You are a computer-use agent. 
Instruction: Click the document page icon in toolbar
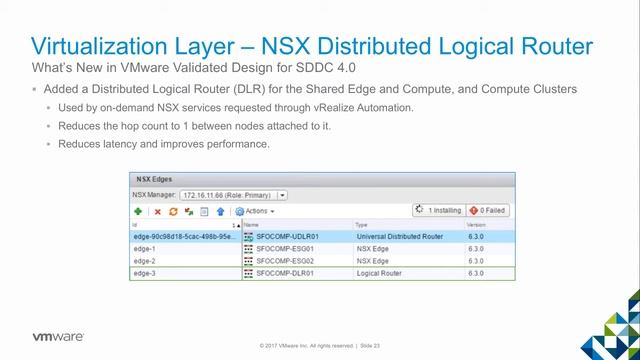[x=204, y=211]
